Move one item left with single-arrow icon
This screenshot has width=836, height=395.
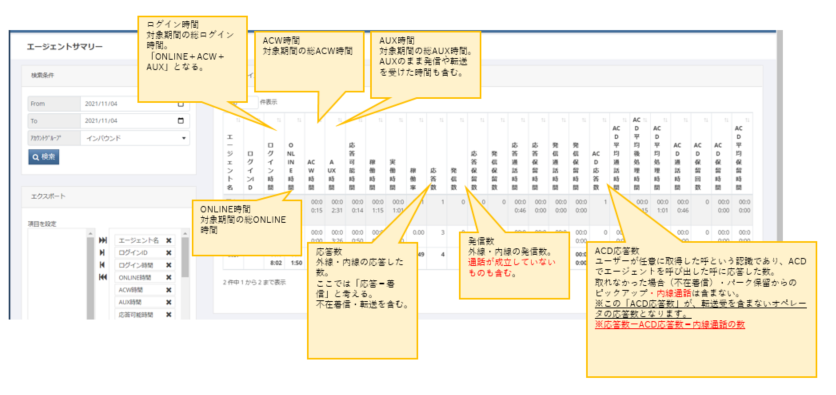pyautogui.click(x=102, y=265)
